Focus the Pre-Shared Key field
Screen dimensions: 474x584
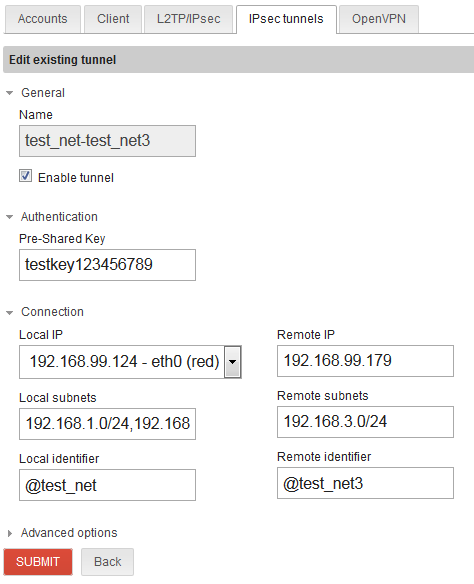pos(107,265)
